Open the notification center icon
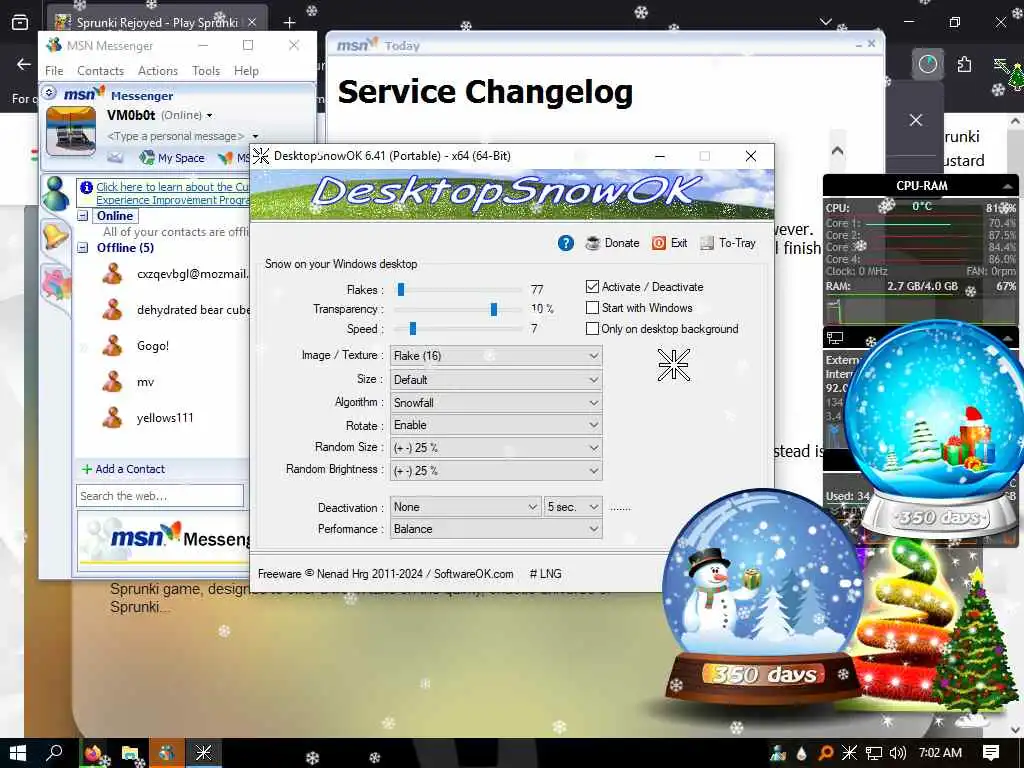The height and width of the screenshot is (768, 1024). point(991,753)
